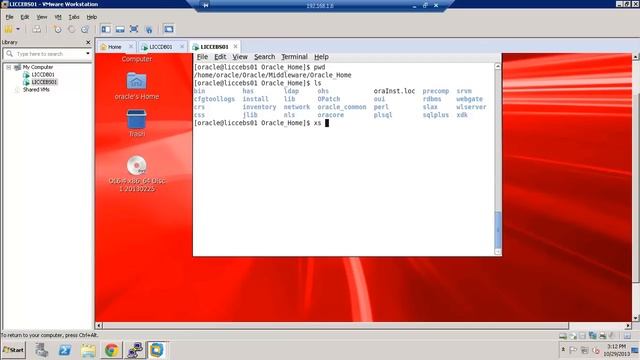Show hidden system tray icons arrow
Viewport: 640px width, 360px height.
click(563, 350)
